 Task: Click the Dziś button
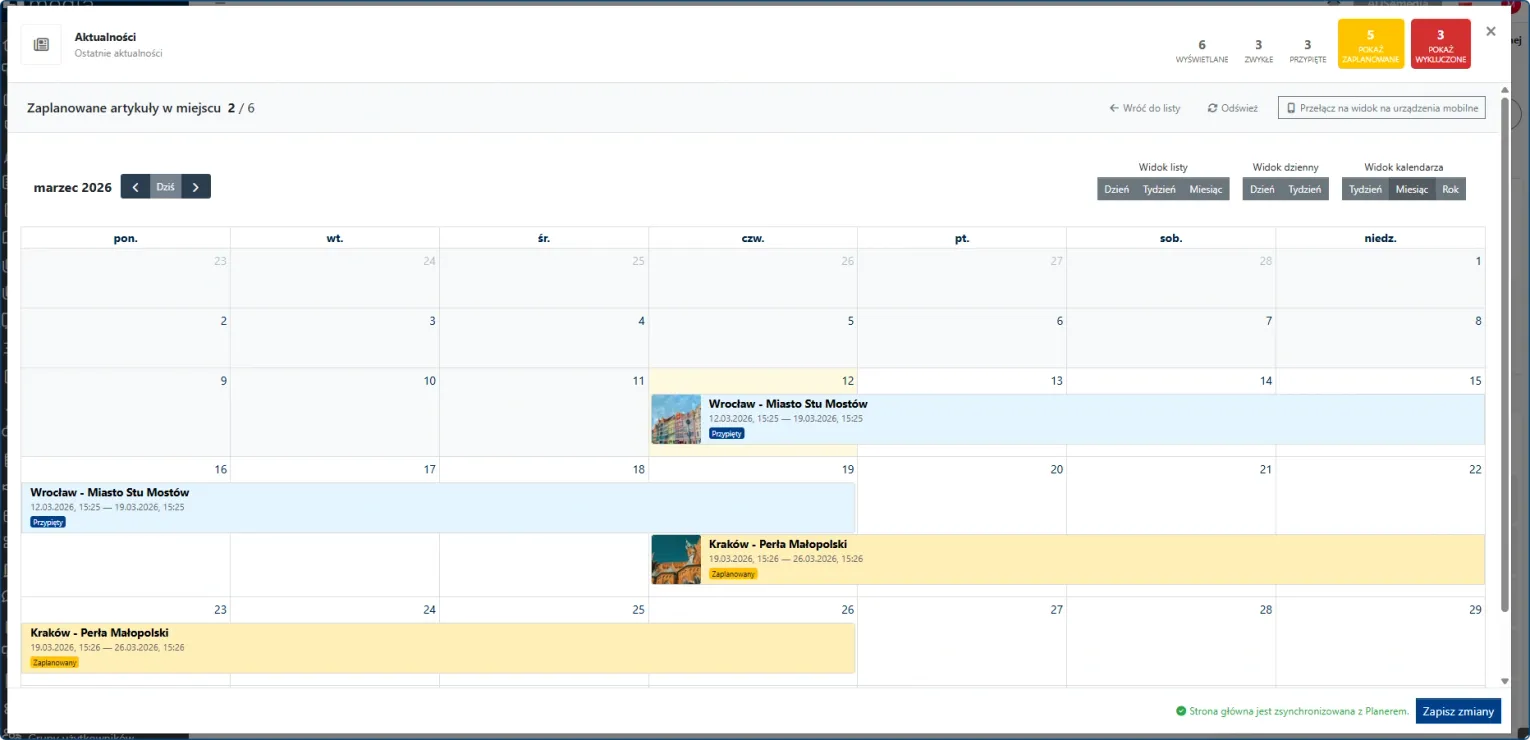click(x=166, y=187)
